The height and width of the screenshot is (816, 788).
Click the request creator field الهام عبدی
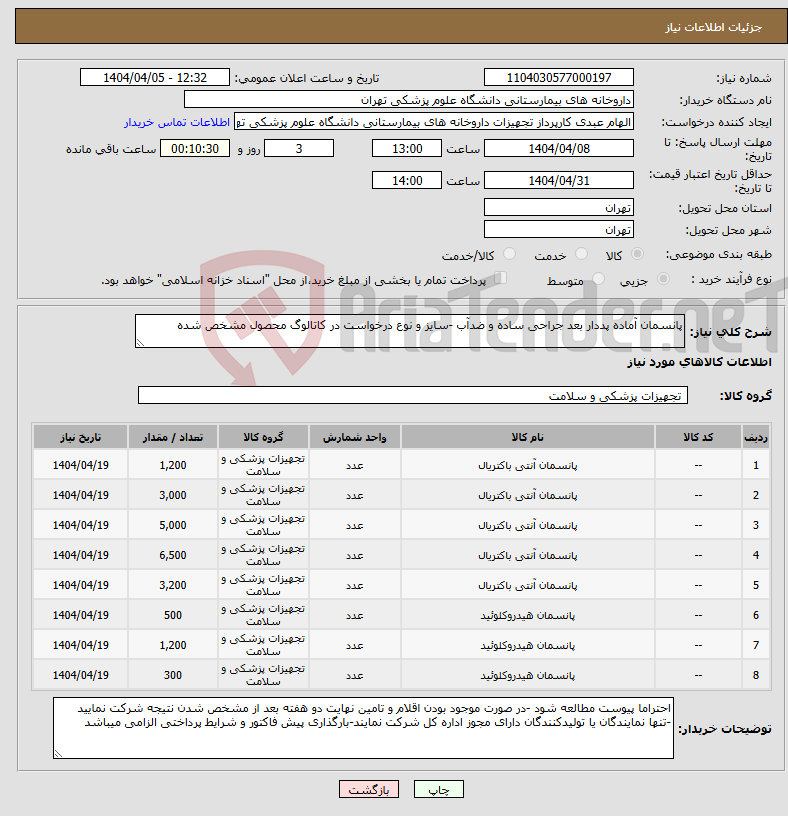pos(434,122)
